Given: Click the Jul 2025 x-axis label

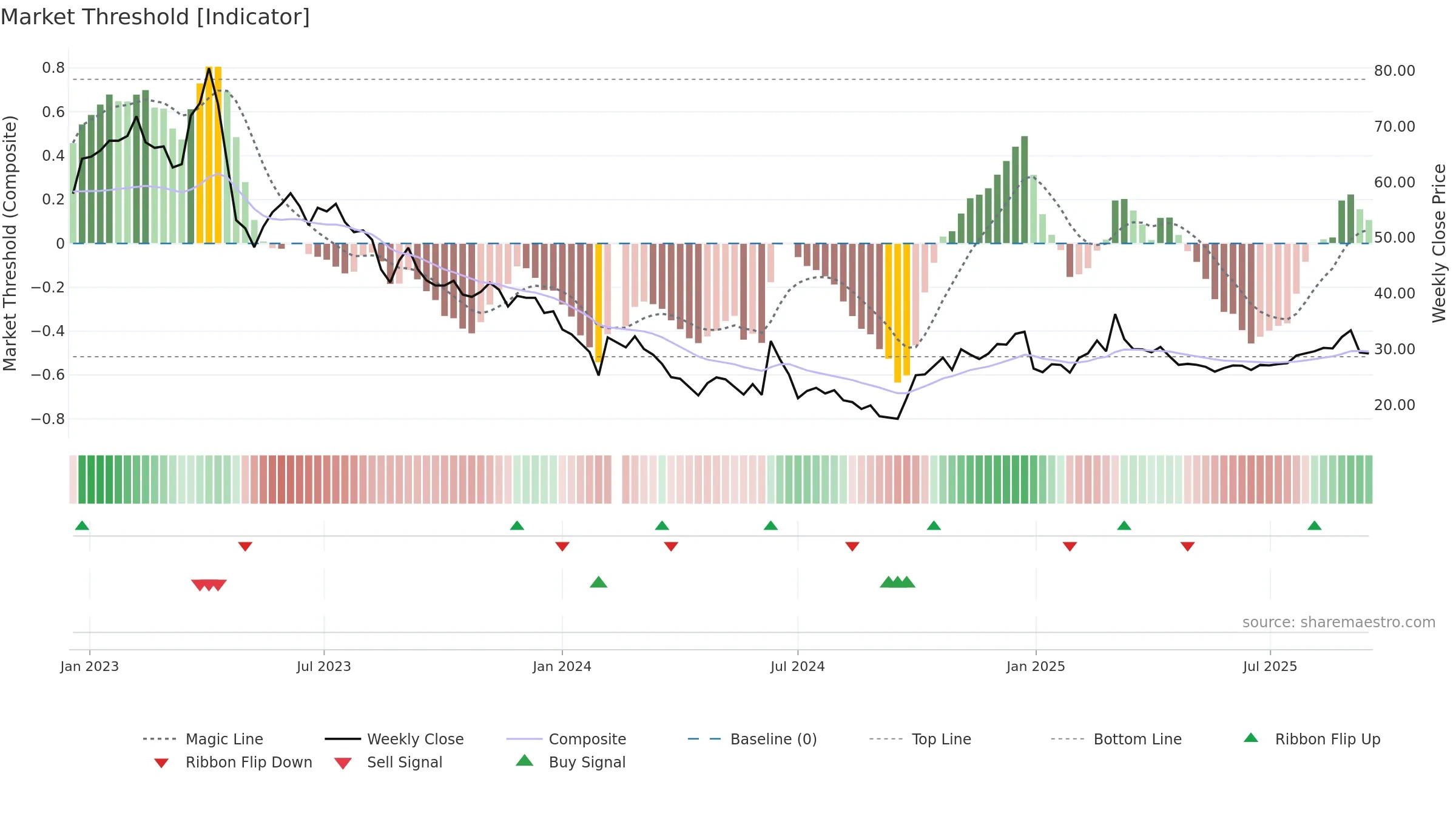Looking at the screenshot, I should click(1270, 666).
